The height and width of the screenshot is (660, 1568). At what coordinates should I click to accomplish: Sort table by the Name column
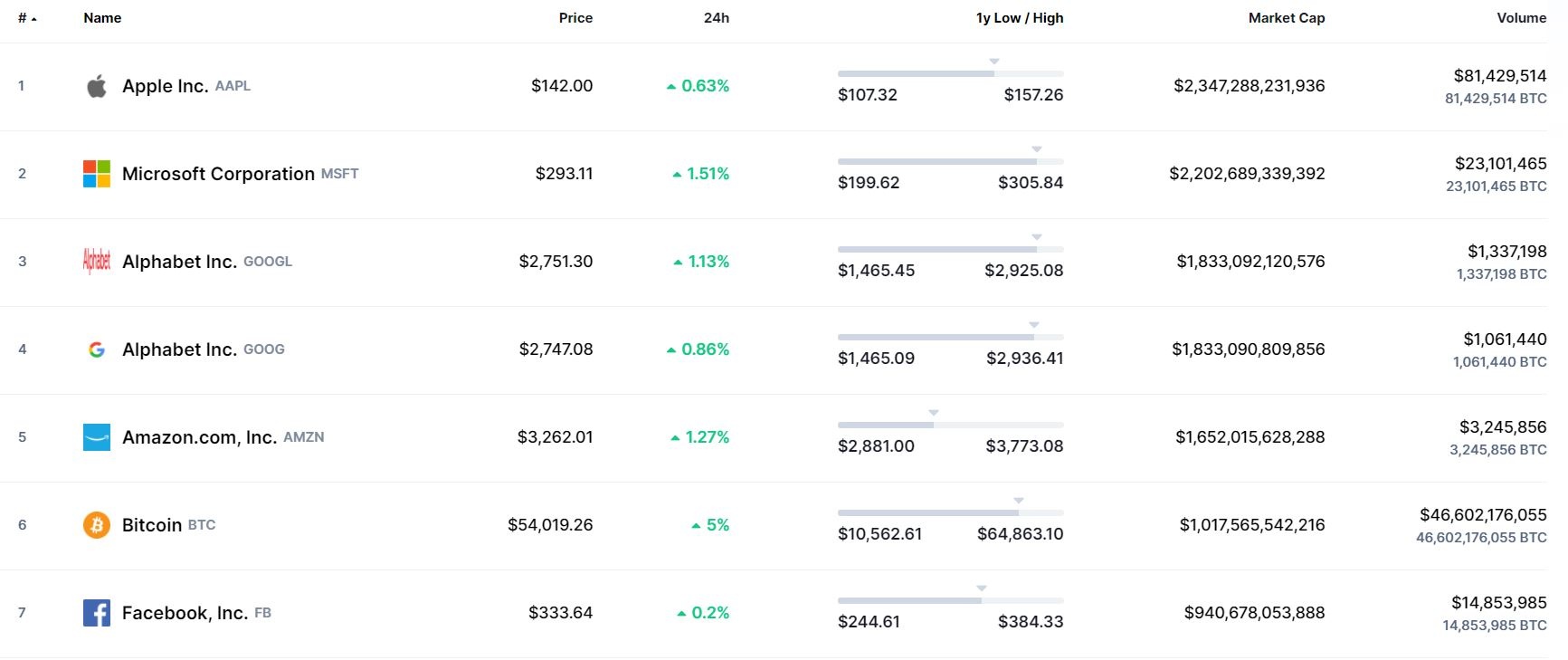click(x=102, y=18)
